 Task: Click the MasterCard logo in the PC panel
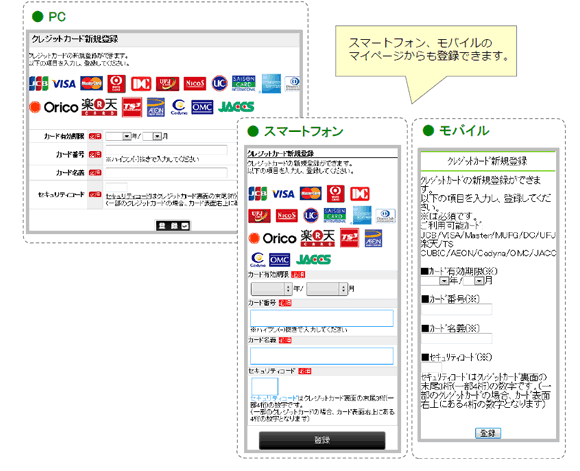pos(91,84)
